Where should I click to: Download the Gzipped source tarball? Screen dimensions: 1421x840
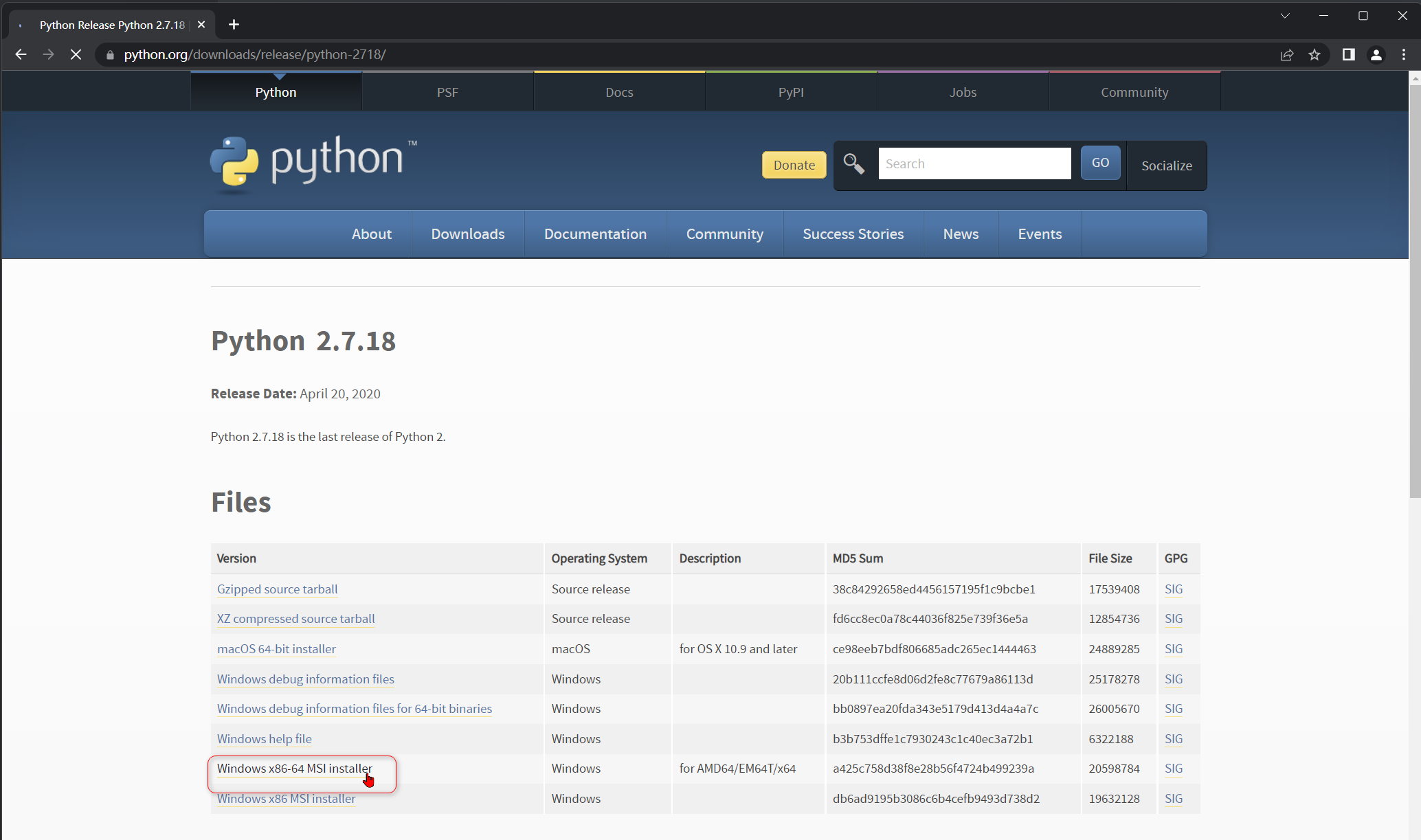277,589
